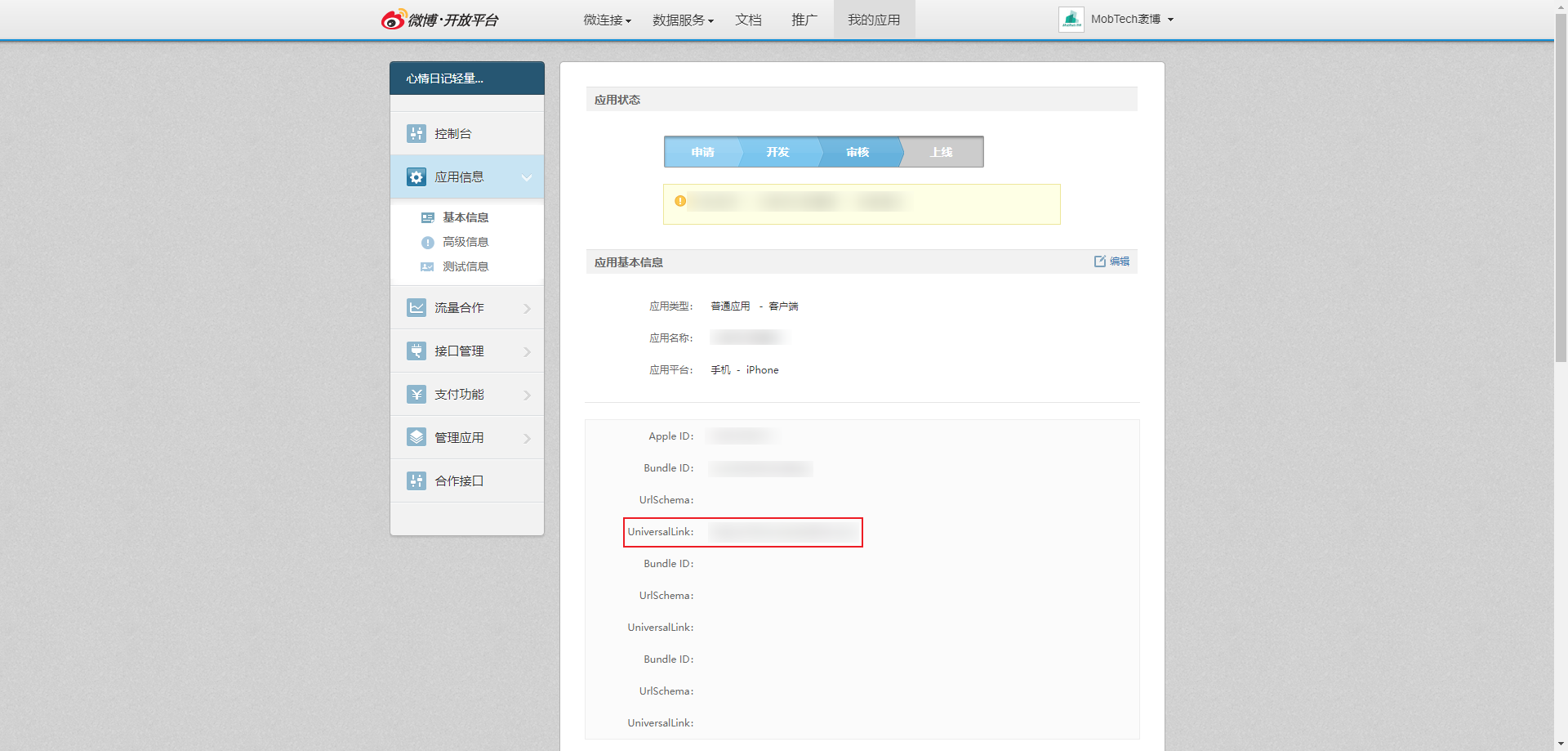Viewport: 1568px width, 751px height.
Task: Click the 高级信息 exclamation icon
Action: [x=427, y=242]
